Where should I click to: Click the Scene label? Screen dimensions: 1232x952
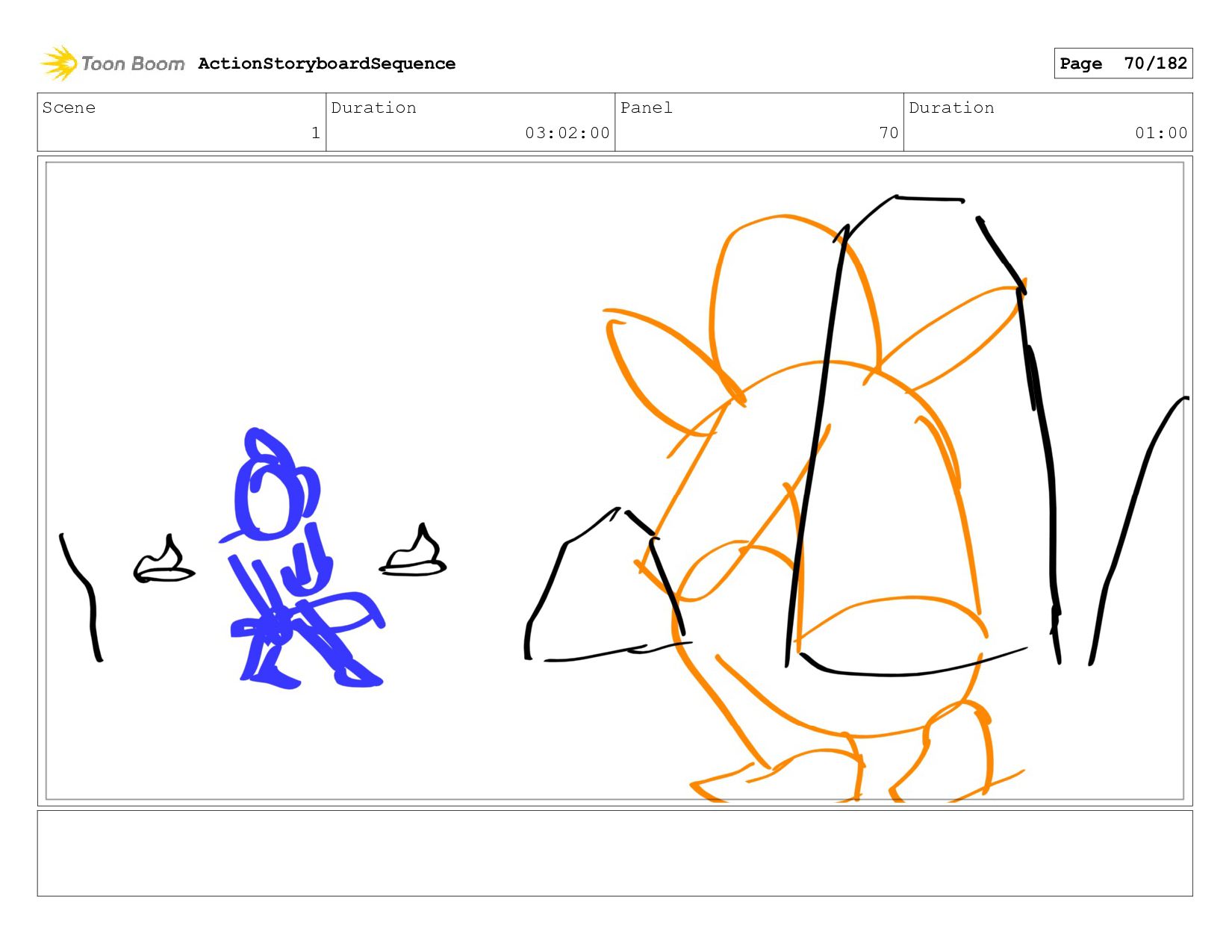click(x=69, y=108)
